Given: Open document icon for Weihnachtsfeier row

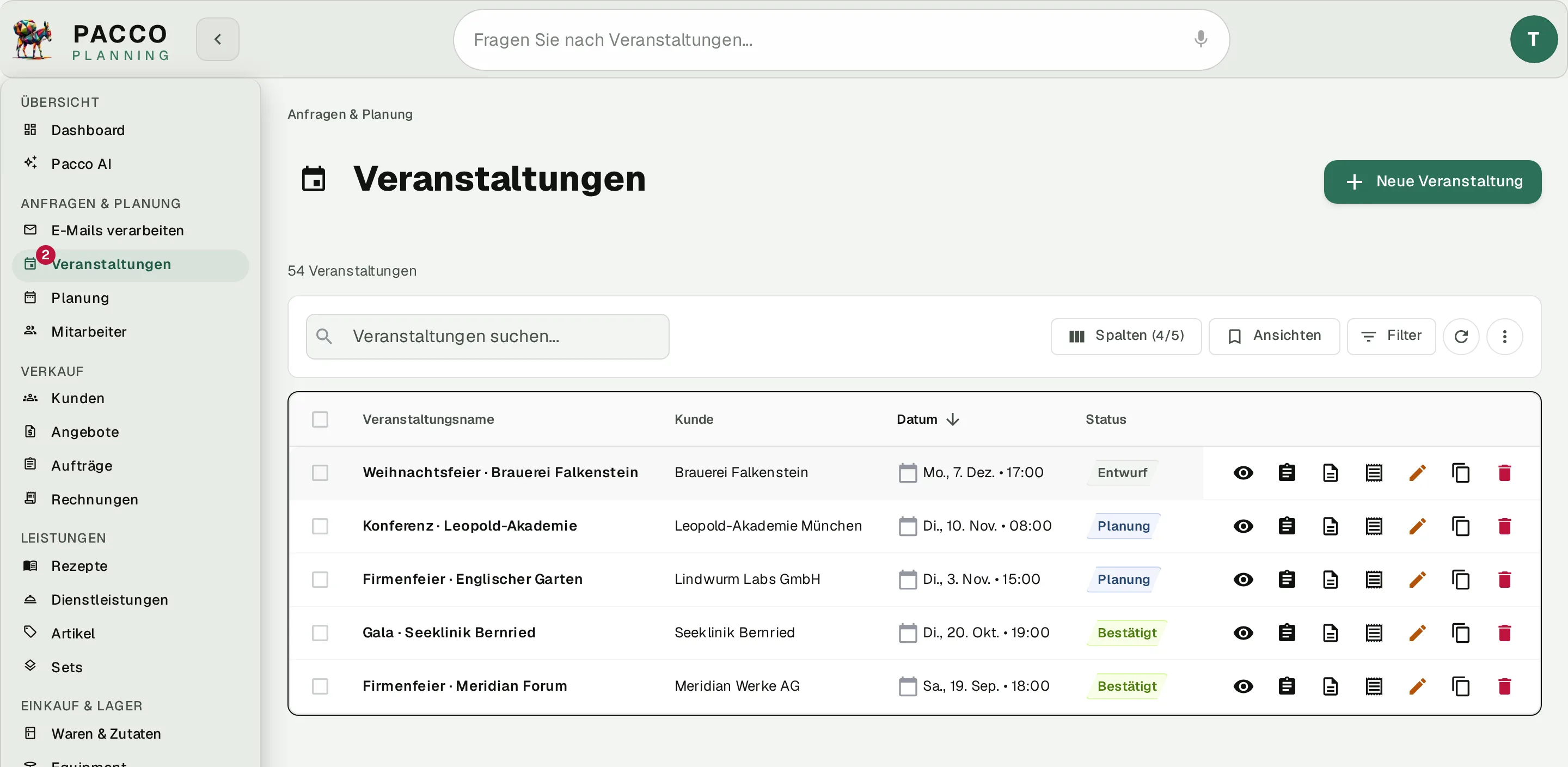Looking at the screenshot, I should pos(1330,473).
